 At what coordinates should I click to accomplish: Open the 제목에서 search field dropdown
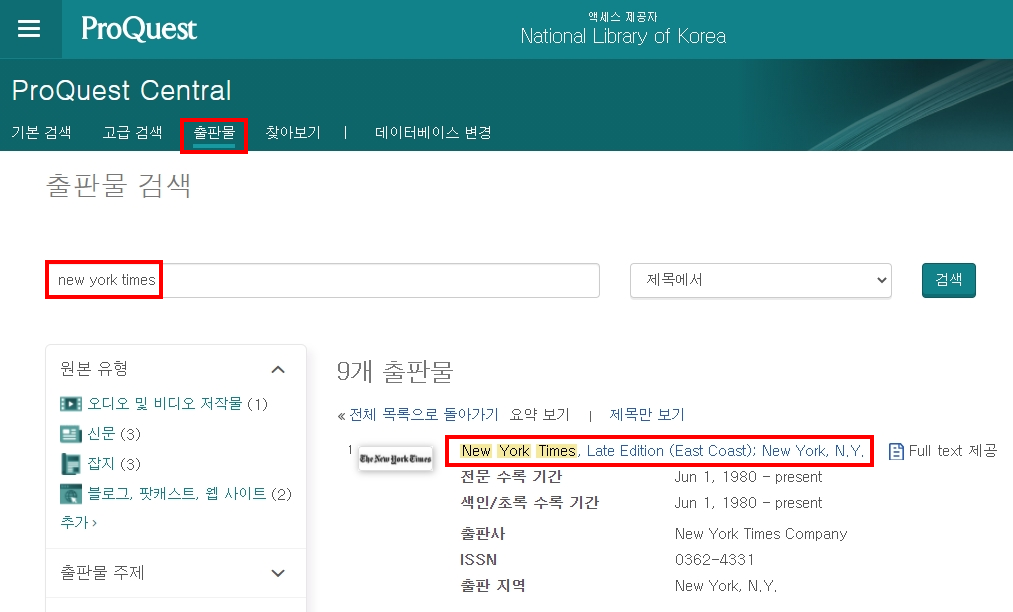760,280
